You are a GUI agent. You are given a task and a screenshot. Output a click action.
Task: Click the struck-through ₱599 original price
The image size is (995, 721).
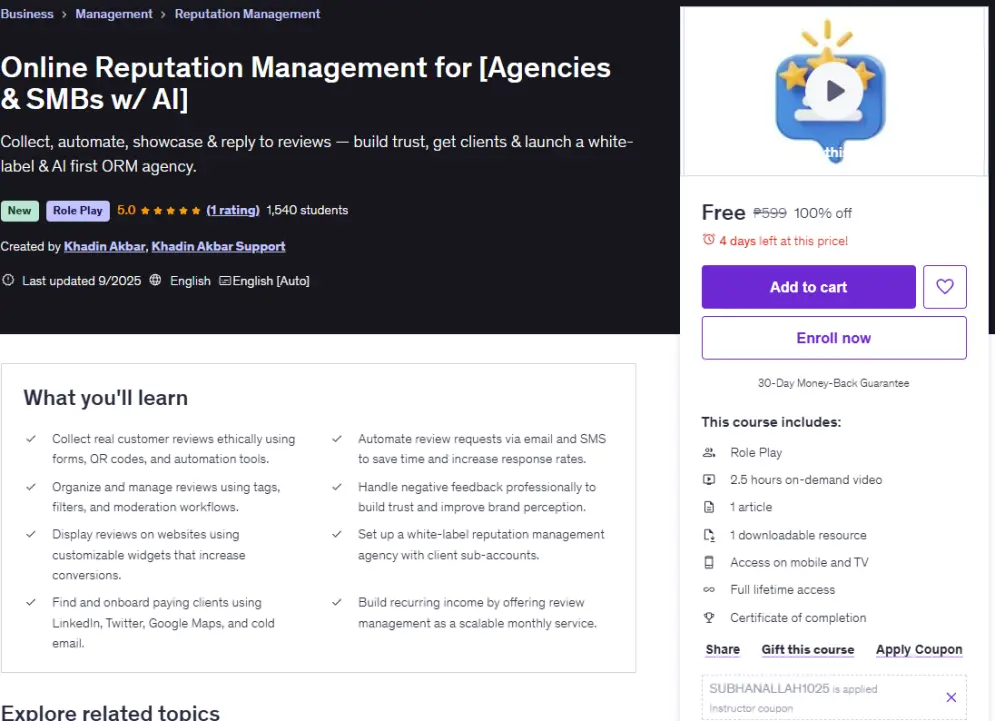click(770, 213)
